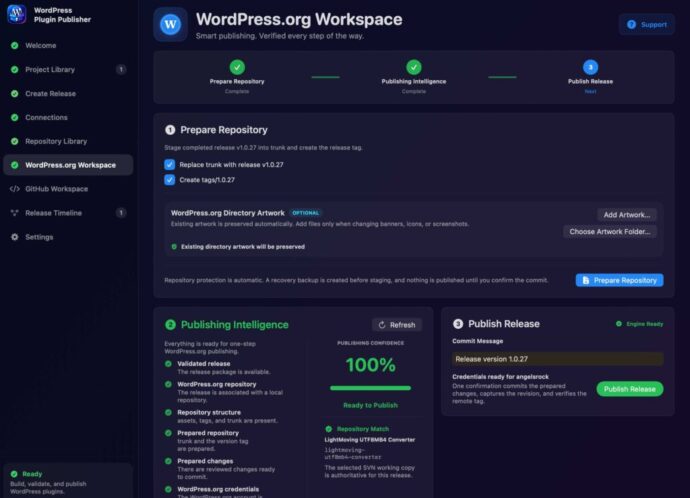
Task: Click the green Ready status icon in sidebar footer
Action: [14, 474]
